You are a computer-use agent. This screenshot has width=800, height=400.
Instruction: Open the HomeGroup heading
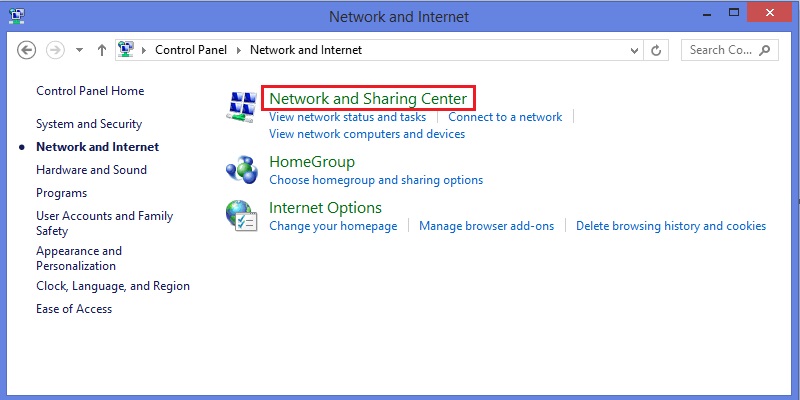312,162
